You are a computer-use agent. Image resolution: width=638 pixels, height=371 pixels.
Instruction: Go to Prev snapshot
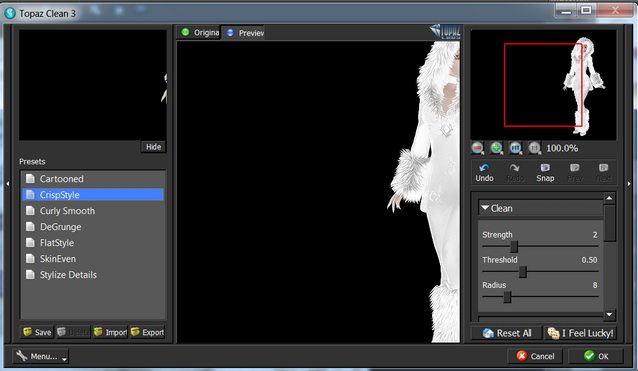click(x=575, y=172)
